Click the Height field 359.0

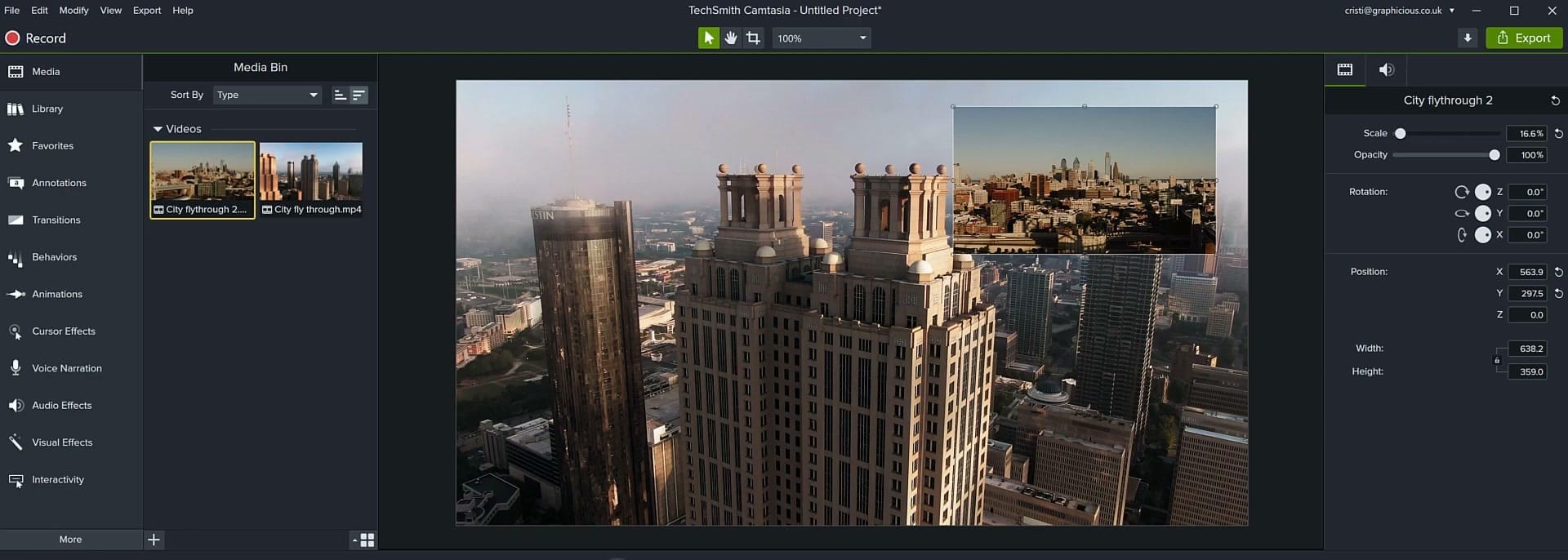tap(1526, 371)
